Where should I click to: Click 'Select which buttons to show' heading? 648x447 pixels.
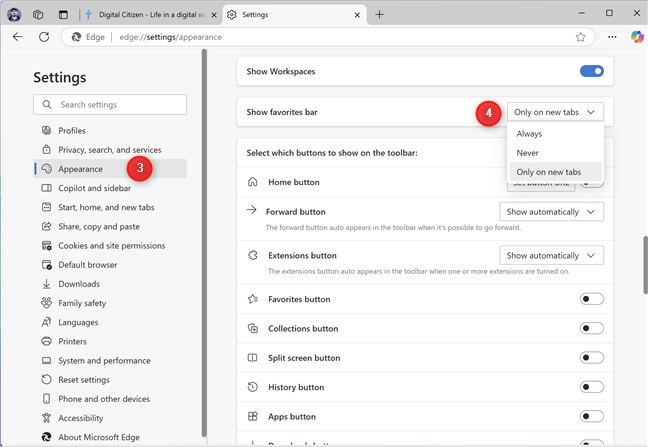(x=332, y=153)
